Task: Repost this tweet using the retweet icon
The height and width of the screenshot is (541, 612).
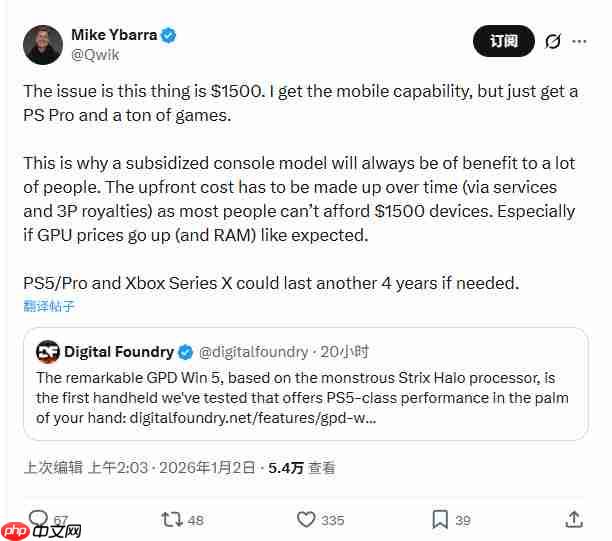Action: 171,519
